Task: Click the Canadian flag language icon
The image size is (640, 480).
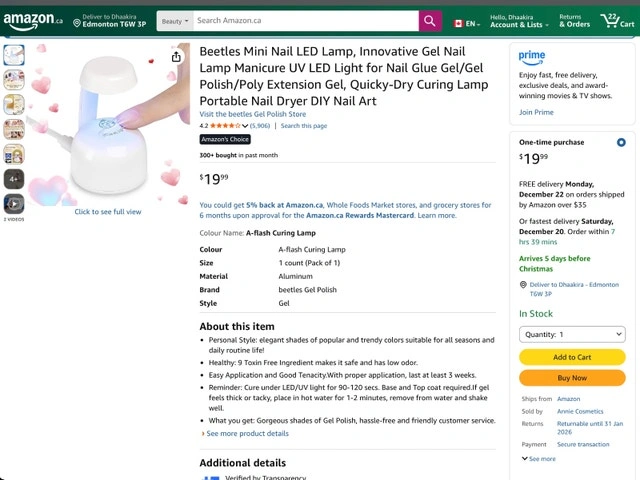Action: (x=459, y=23)
